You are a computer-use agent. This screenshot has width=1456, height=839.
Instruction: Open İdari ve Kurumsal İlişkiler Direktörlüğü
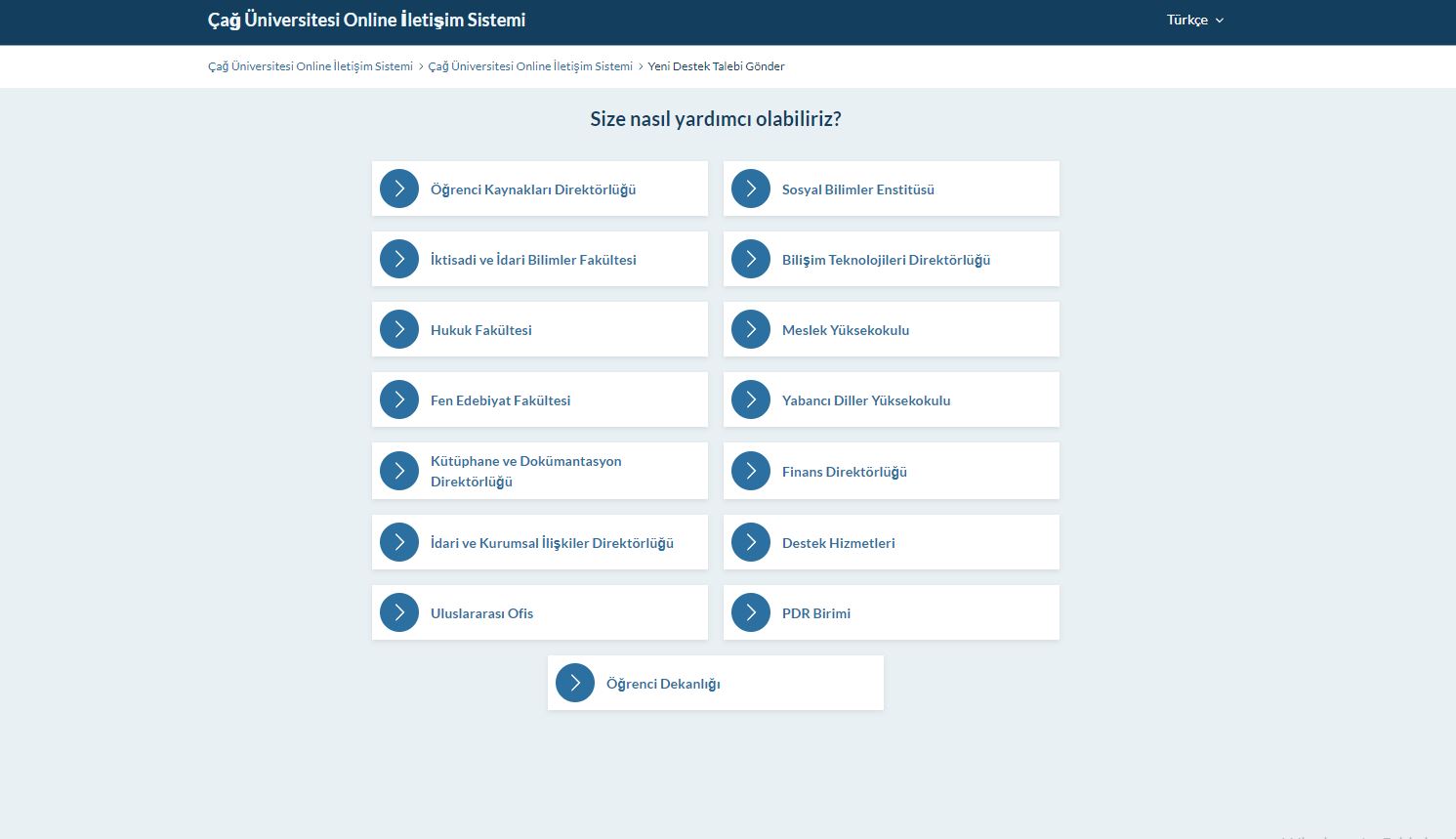click(x=552, y=543)
